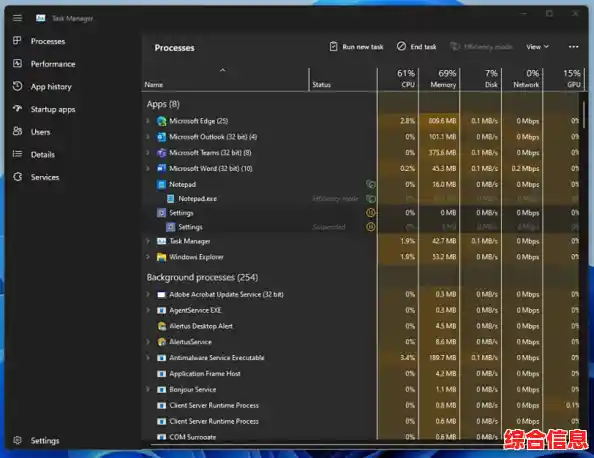Image resolution: width=594 pixels, height=458 pixels.
Task: Click the efficiency leaf icon on Notepad row
Action: (x=371, y=184)
